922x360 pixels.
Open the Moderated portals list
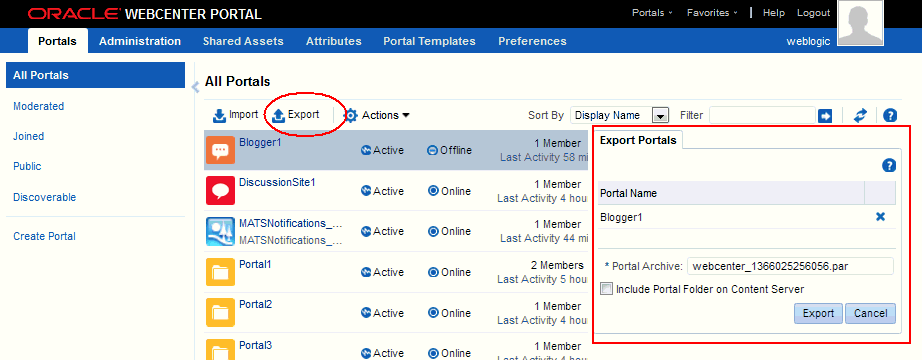(x=38, y=106)
